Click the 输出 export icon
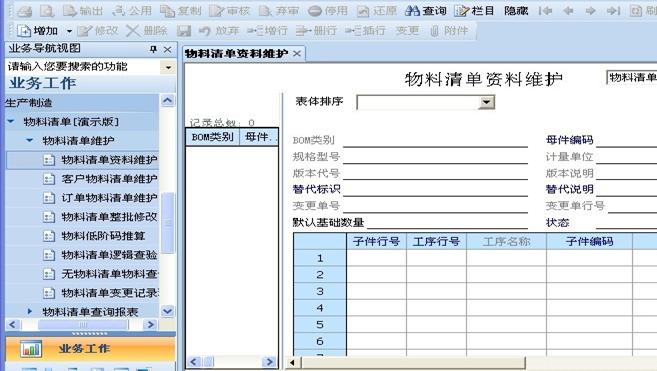The height and width of the screenshot is (371, 657). click(70, 11)
